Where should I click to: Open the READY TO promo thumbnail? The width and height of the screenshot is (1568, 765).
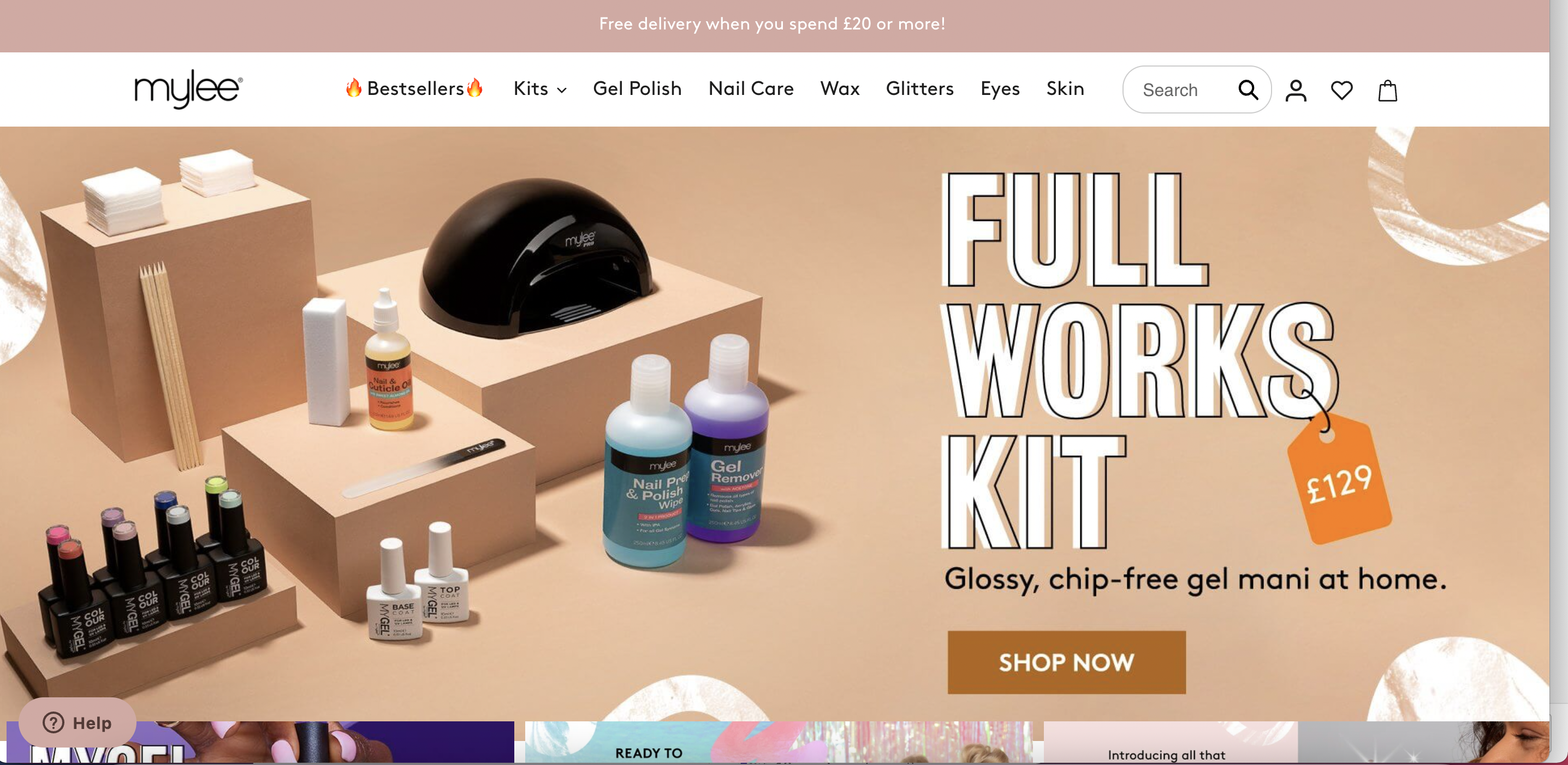pyautogui.click(x=779, y=743)
